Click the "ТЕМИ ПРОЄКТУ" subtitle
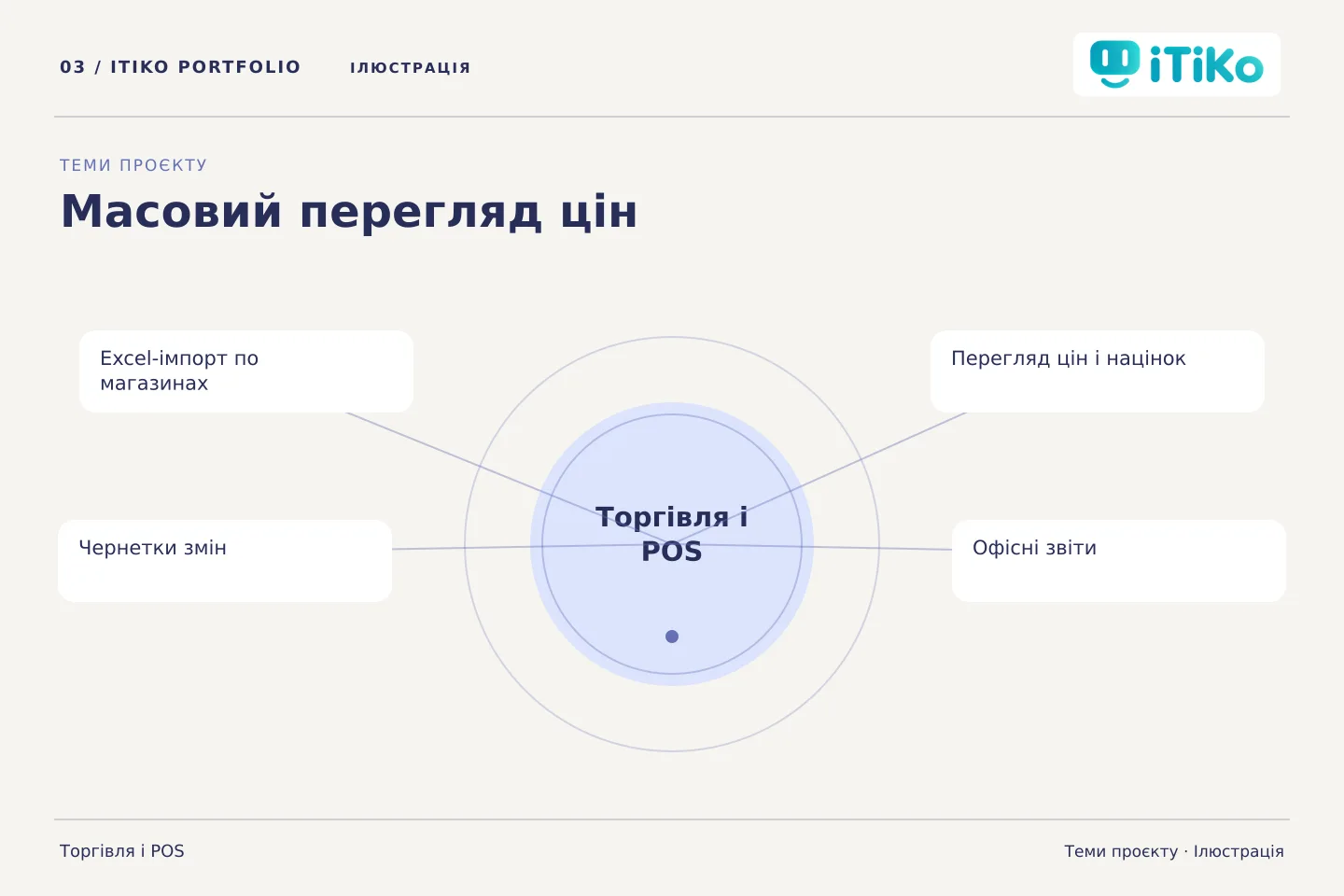The image size is (1344, 896). (133, 165)
